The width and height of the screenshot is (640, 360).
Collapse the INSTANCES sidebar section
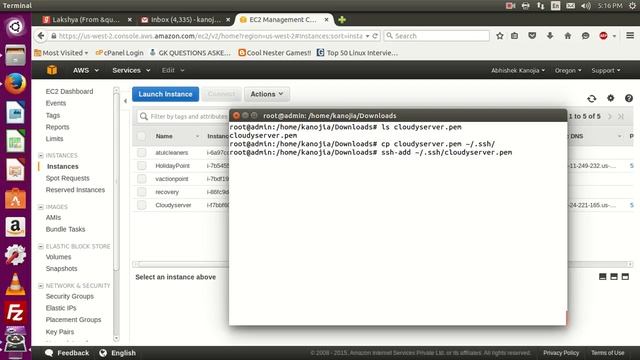40,156
